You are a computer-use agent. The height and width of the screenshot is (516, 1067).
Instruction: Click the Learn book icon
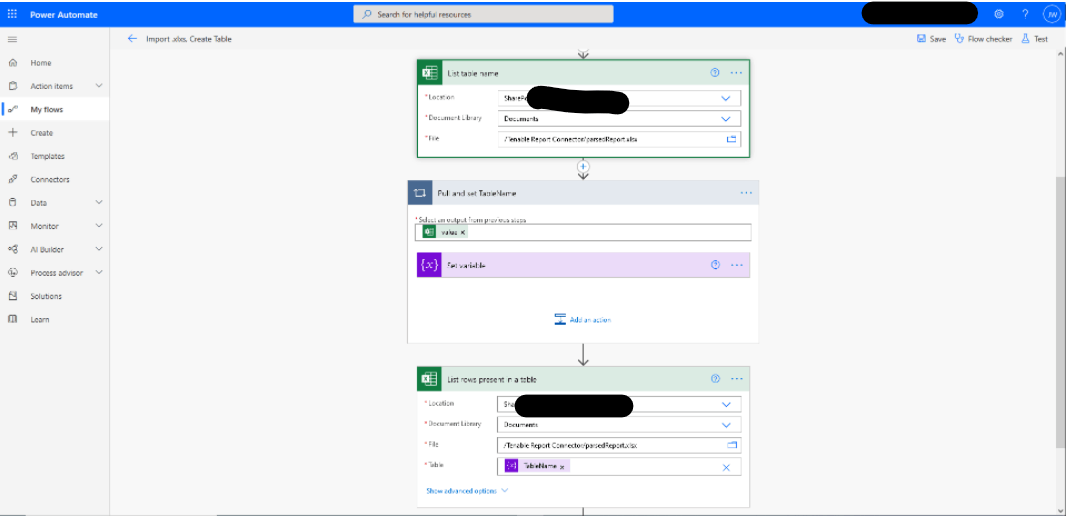[x=12, y=319]
